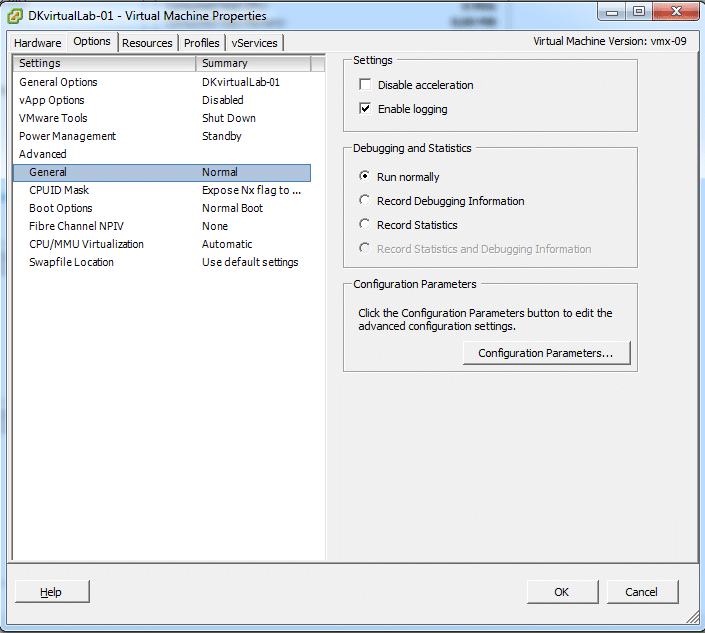Tick the Disable acceleration checkbox
Screen dimensions: 705x633
365,85
